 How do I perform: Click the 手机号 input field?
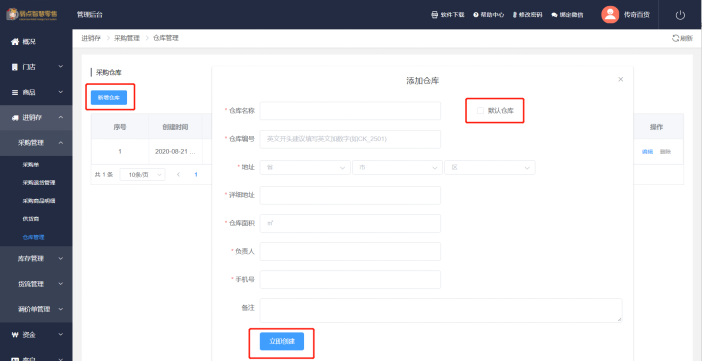(x=350, y=279)
